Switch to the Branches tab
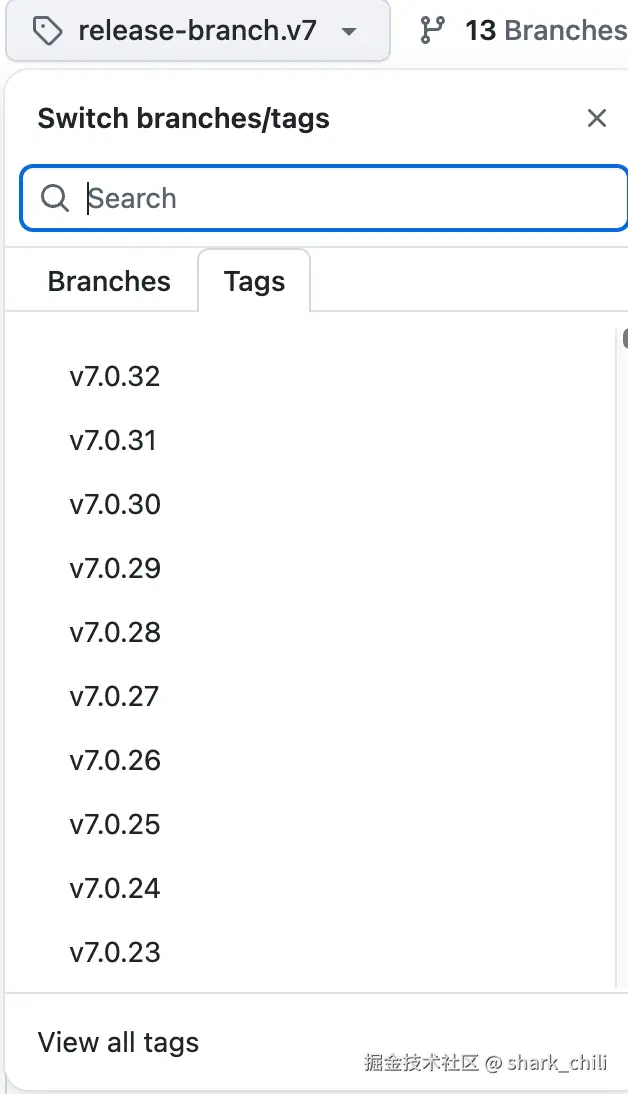This screenshot has height=1094, width=628. (x=109, y=281)
